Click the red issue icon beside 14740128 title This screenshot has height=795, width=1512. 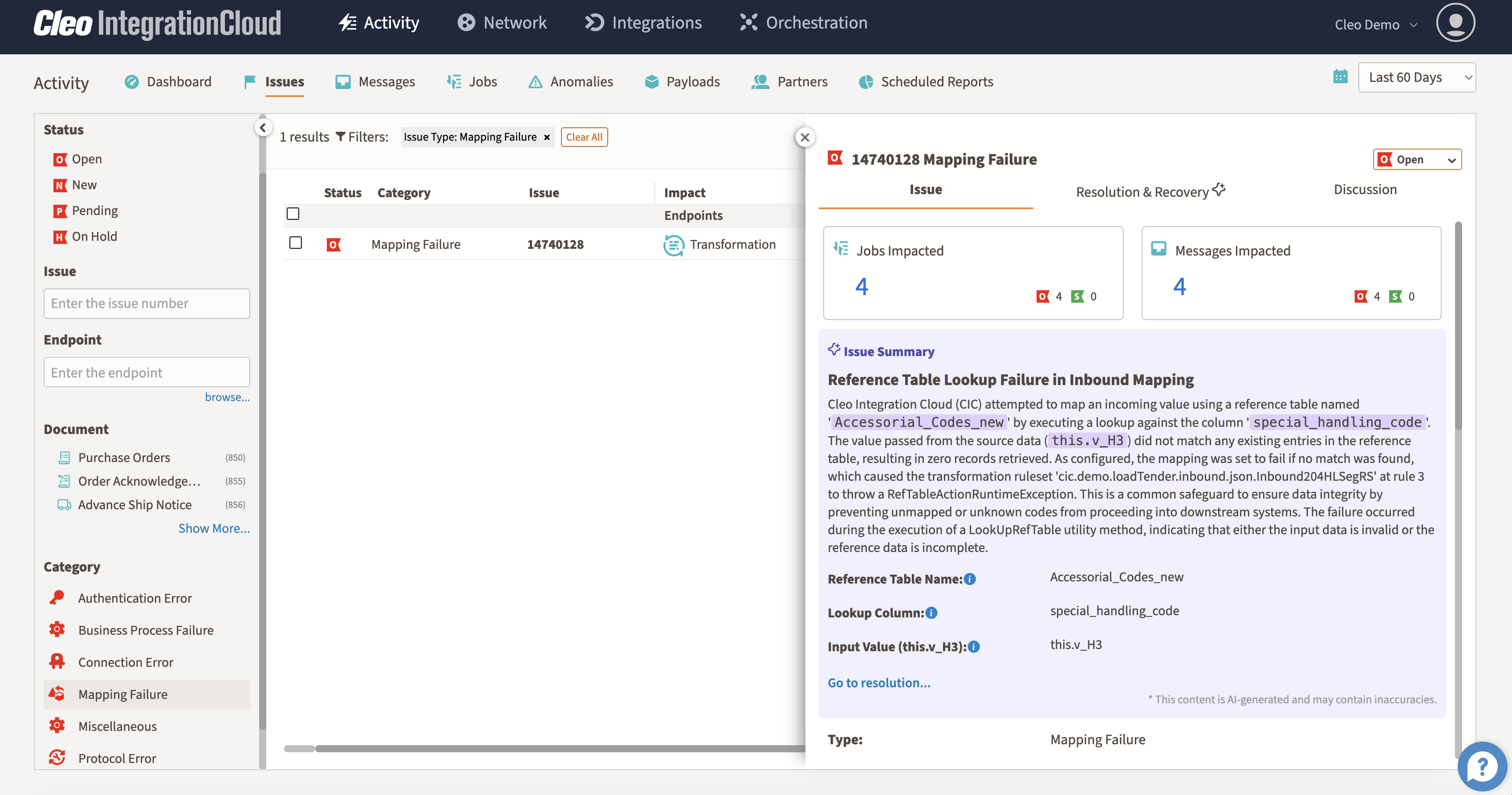point(835,158)
